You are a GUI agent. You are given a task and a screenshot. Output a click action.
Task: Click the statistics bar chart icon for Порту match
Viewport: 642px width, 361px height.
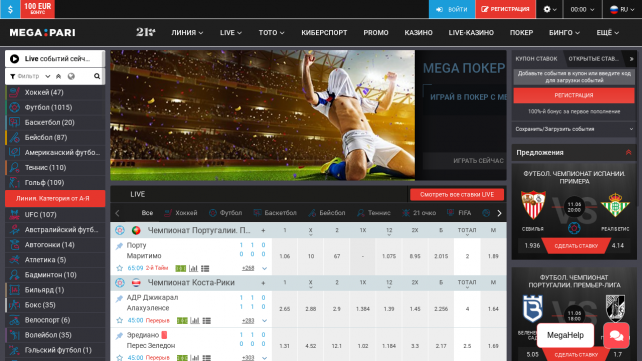(193, 268)
